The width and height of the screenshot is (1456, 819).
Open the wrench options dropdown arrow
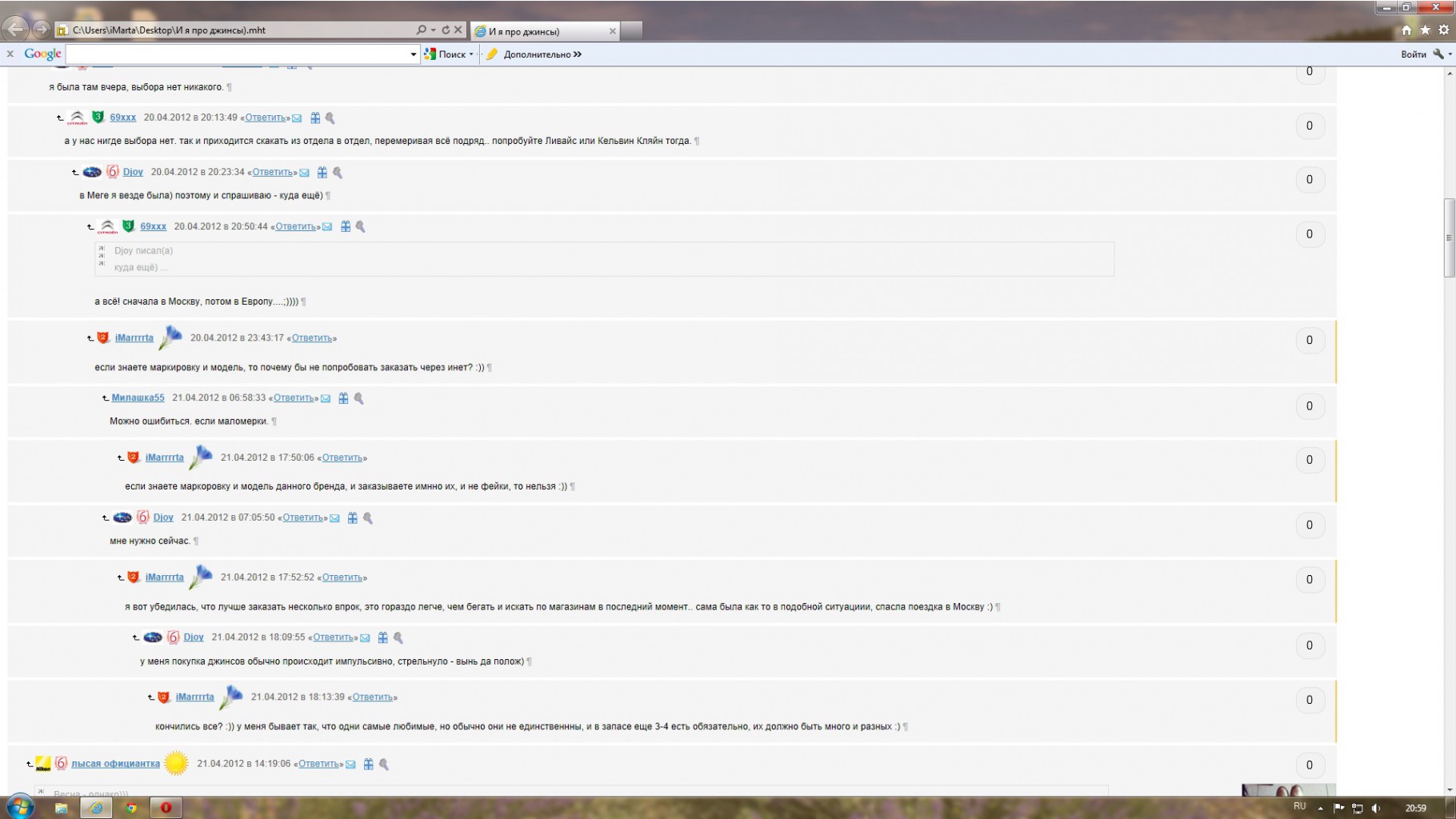pos(1450,54)
